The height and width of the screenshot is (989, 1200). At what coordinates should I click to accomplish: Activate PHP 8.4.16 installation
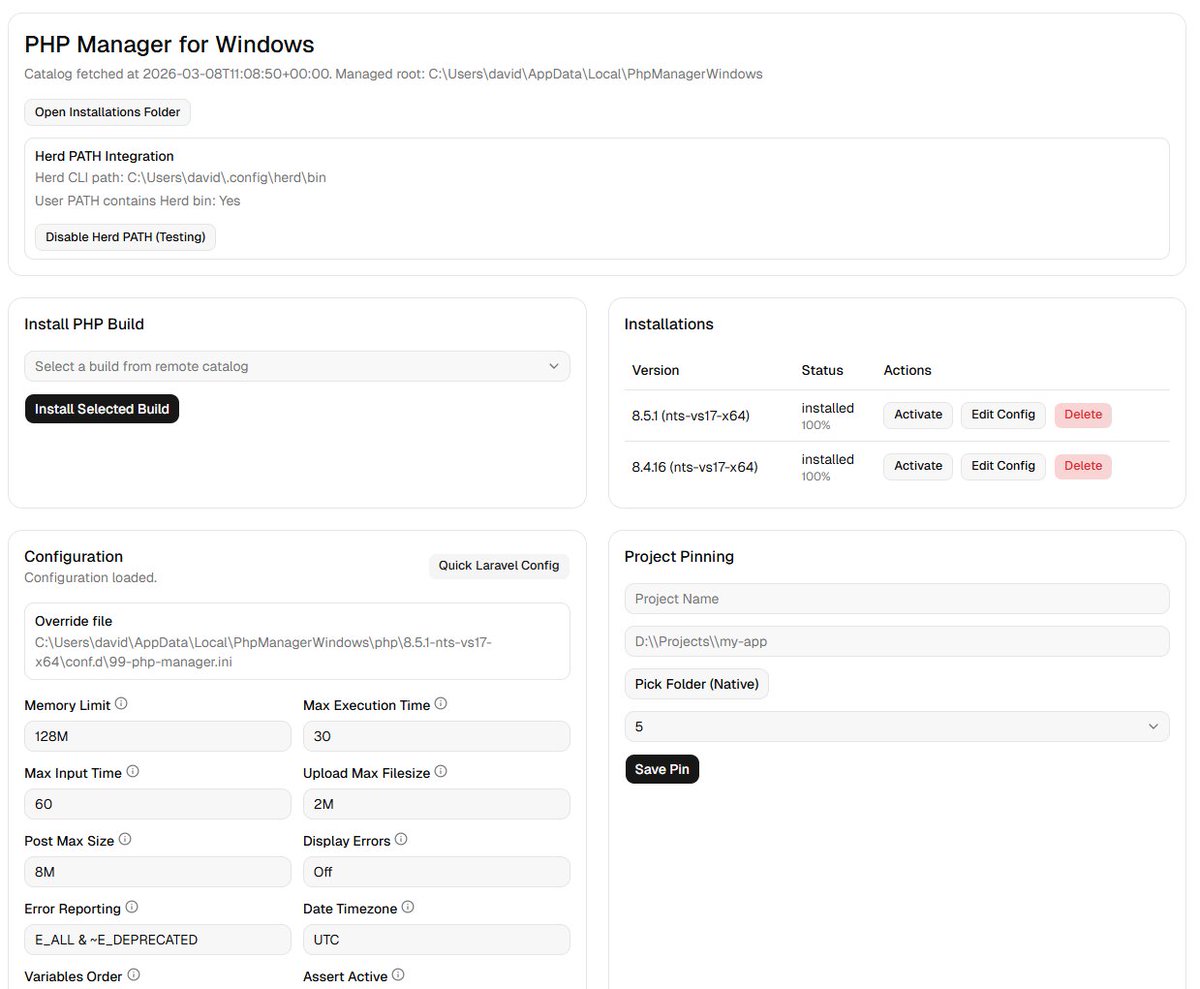[x=918, y=466]
